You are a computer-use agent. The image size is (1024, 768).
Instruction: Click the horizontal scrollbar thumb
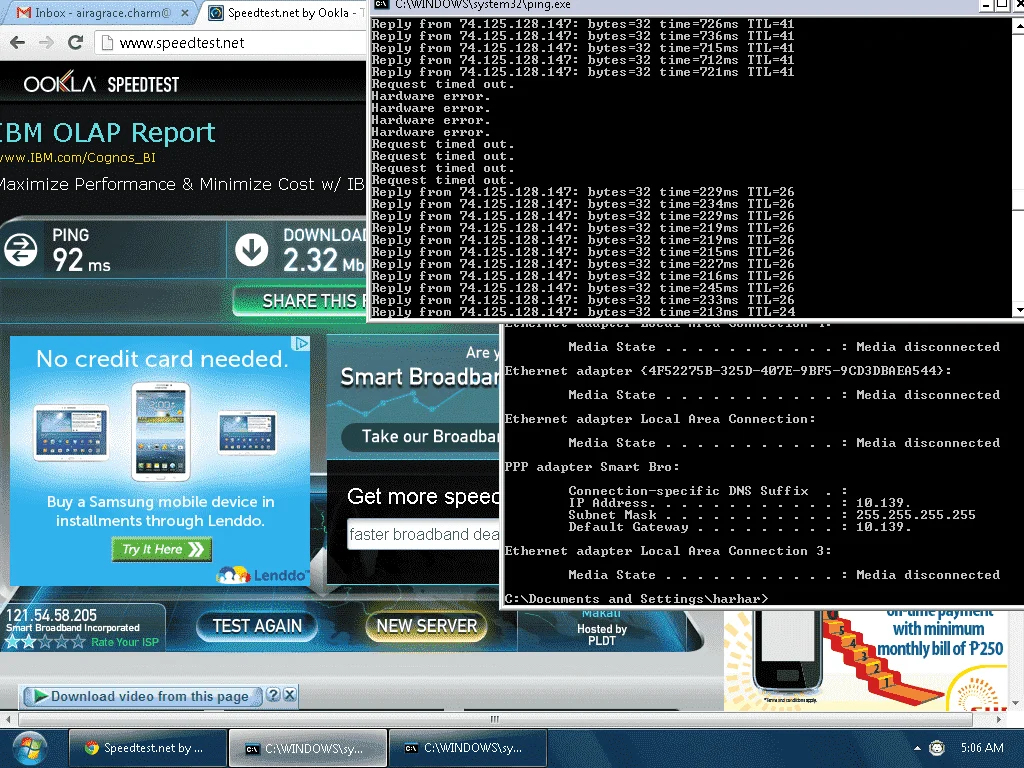click(495, 719)
